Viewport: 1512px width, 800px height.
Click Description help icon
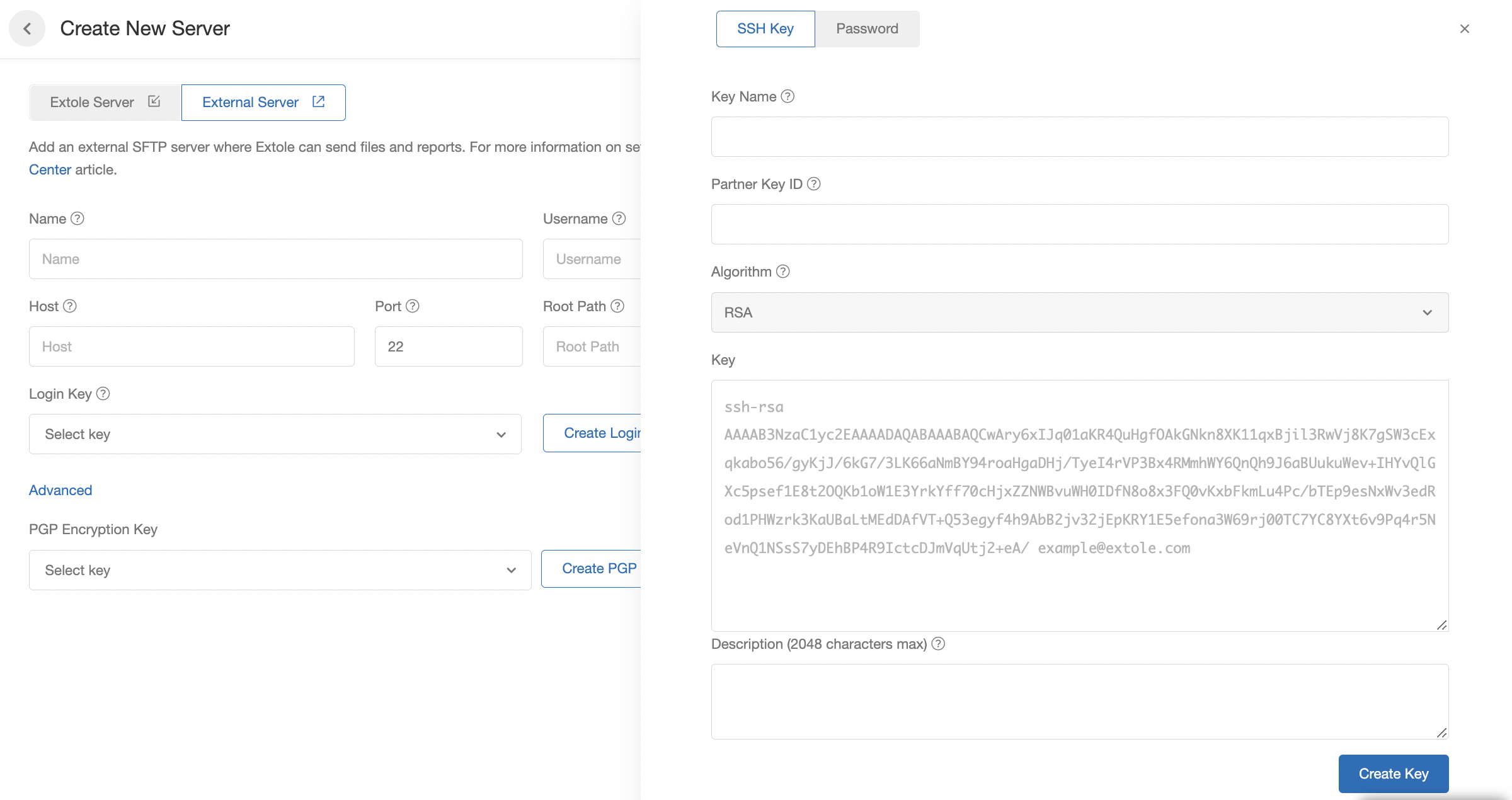pyautogui.click(x=938, y=644)
